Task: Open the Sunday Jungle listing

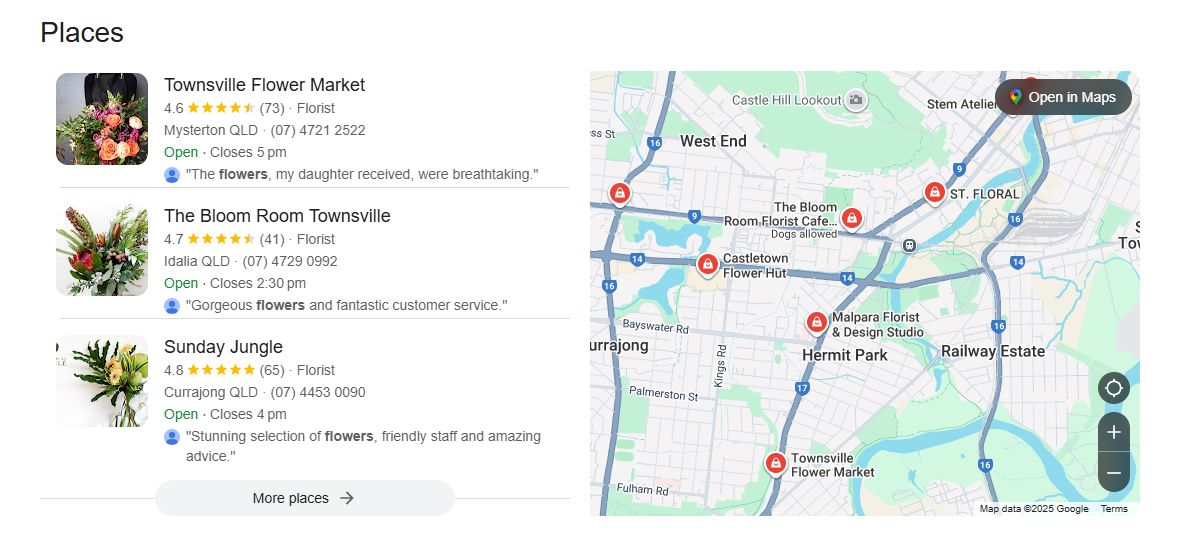Action: tap(223, 347)
